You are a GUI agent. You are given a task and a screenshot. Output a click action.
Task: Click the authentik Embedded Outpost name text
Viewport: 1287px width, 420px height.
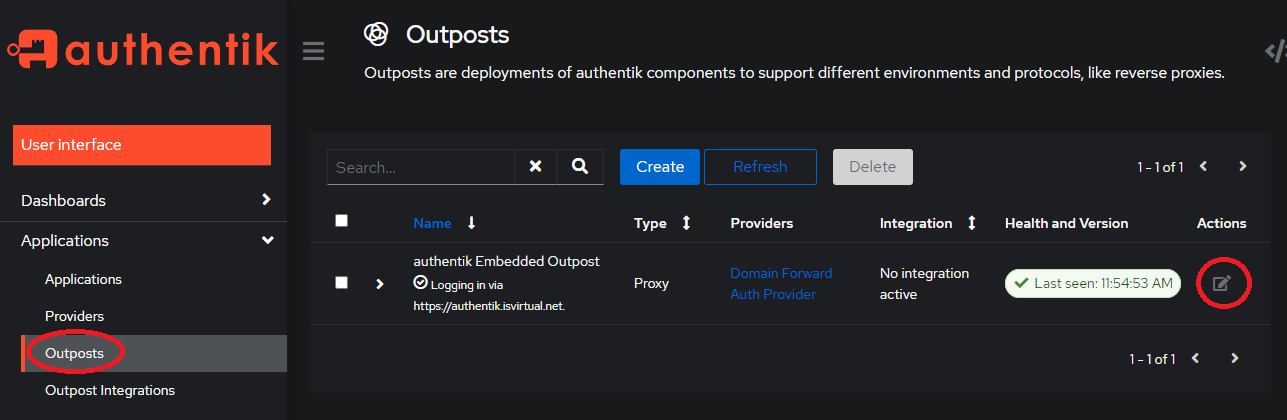point(506,261)
